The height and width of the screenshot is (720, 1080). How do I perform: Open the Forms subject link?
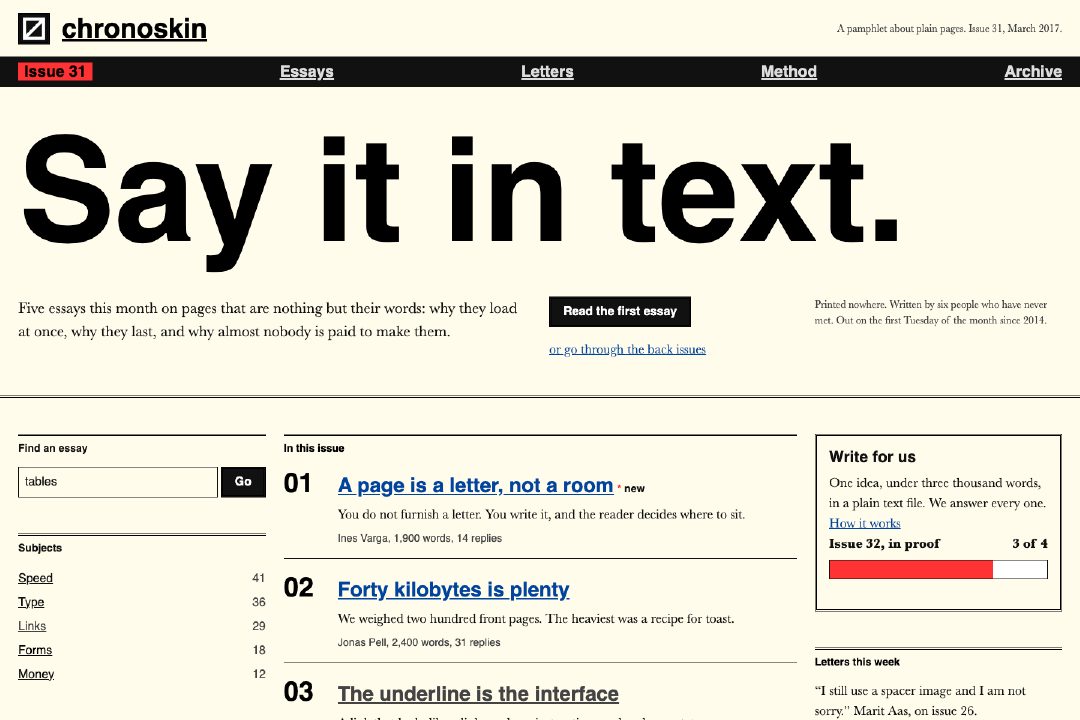35,650
